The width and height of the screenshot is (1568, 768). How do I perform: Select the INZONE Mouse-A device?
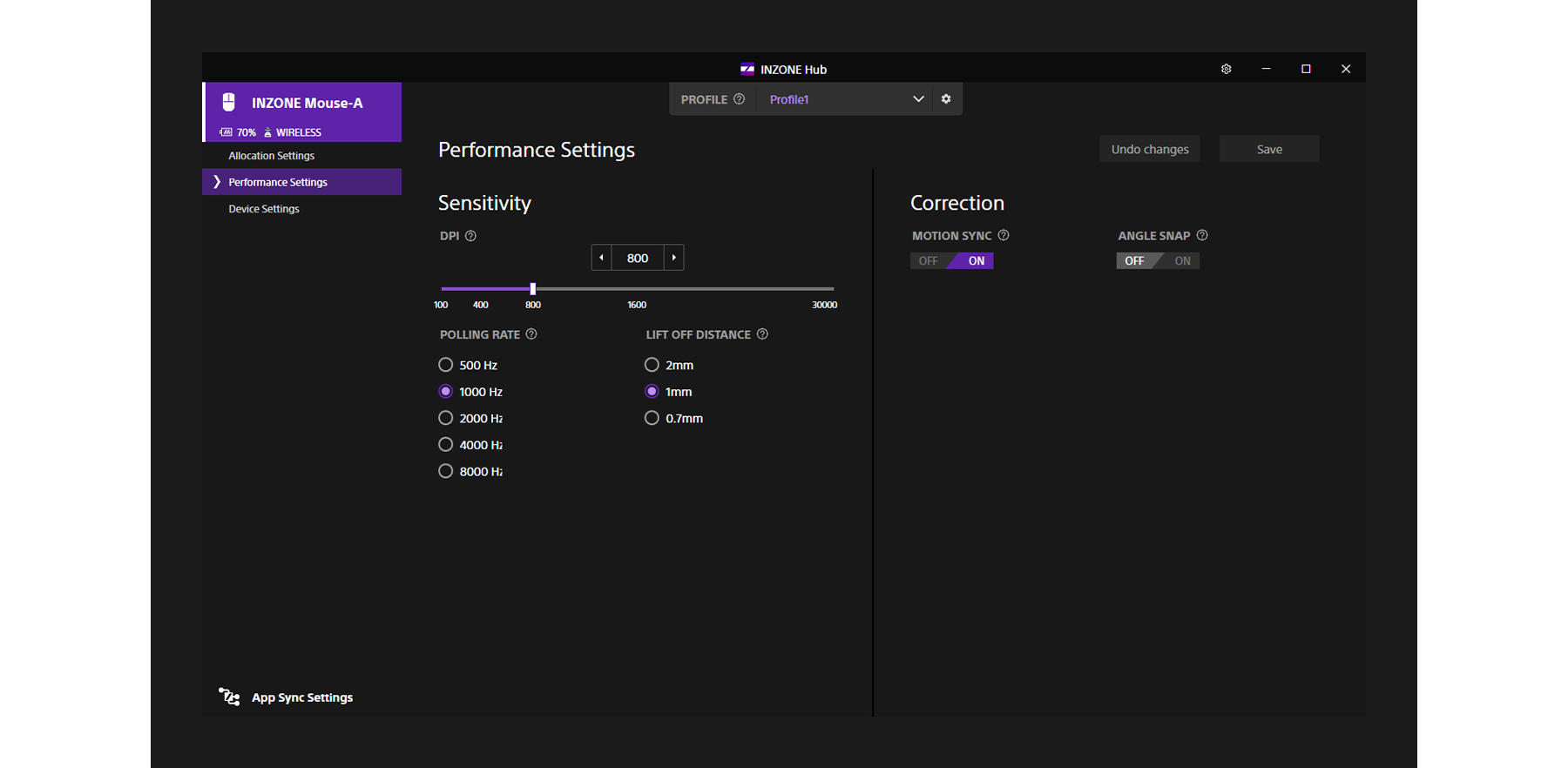[302, 111]
